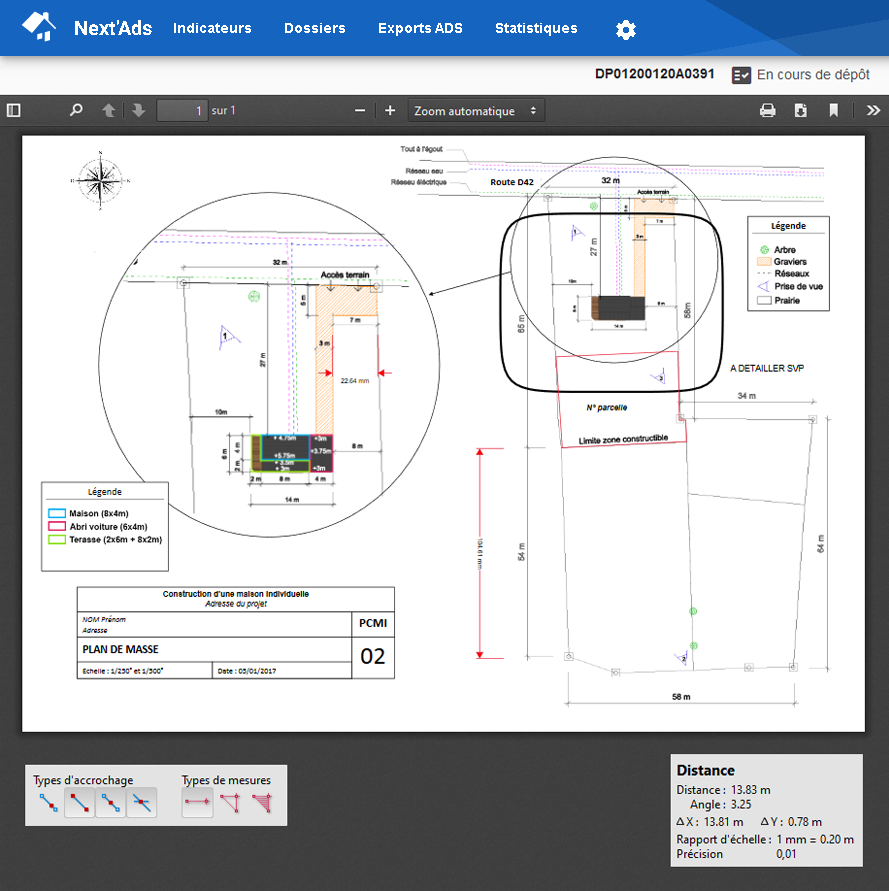Viewport: 889px width, 891px height.
Task: Open the Dossiers menu
Action: (314, 30)
